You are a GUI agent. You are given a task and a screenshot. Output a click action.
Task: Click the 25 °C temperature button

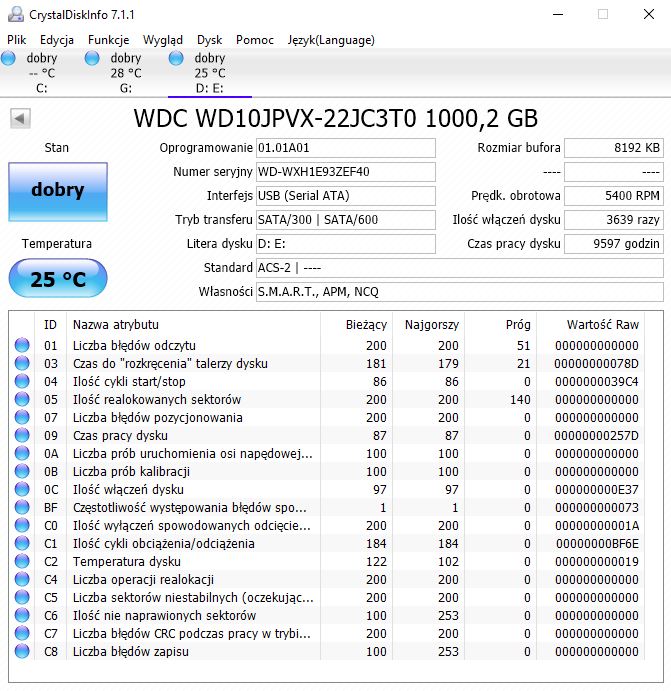coord(58,279)
